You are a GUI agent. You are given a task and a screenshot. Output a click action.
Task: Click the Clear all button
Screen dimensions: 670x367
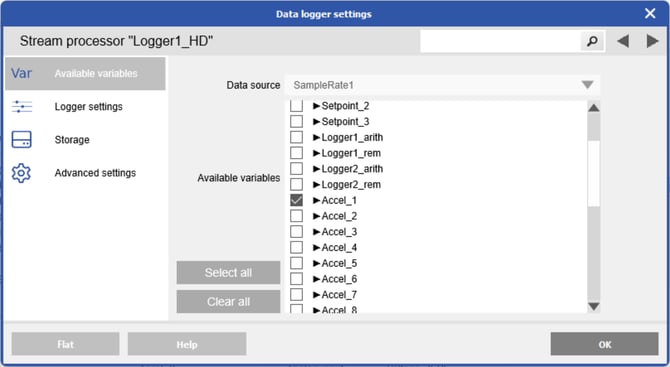pos(228,302)
